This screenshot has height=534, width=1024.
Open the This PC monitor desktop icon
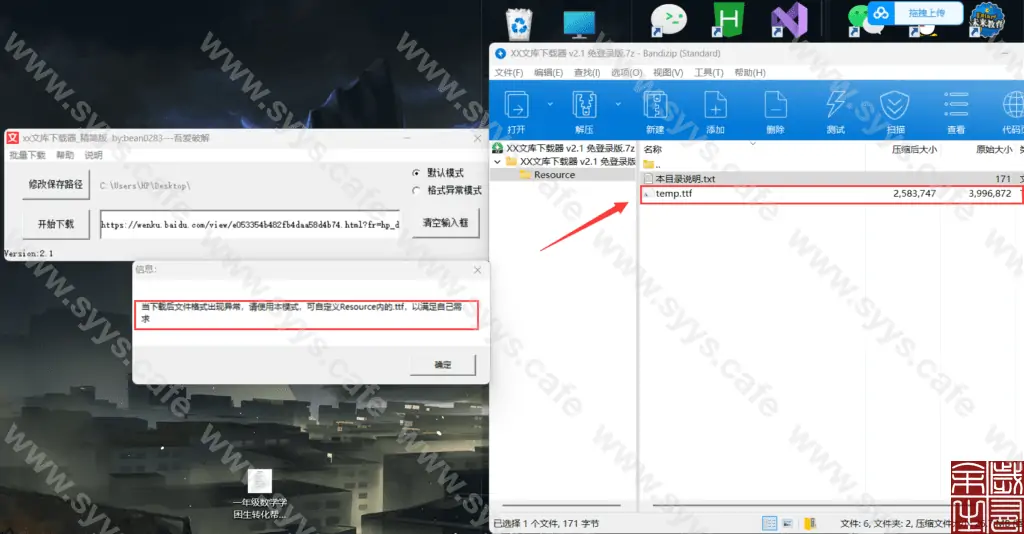(579, 24)
